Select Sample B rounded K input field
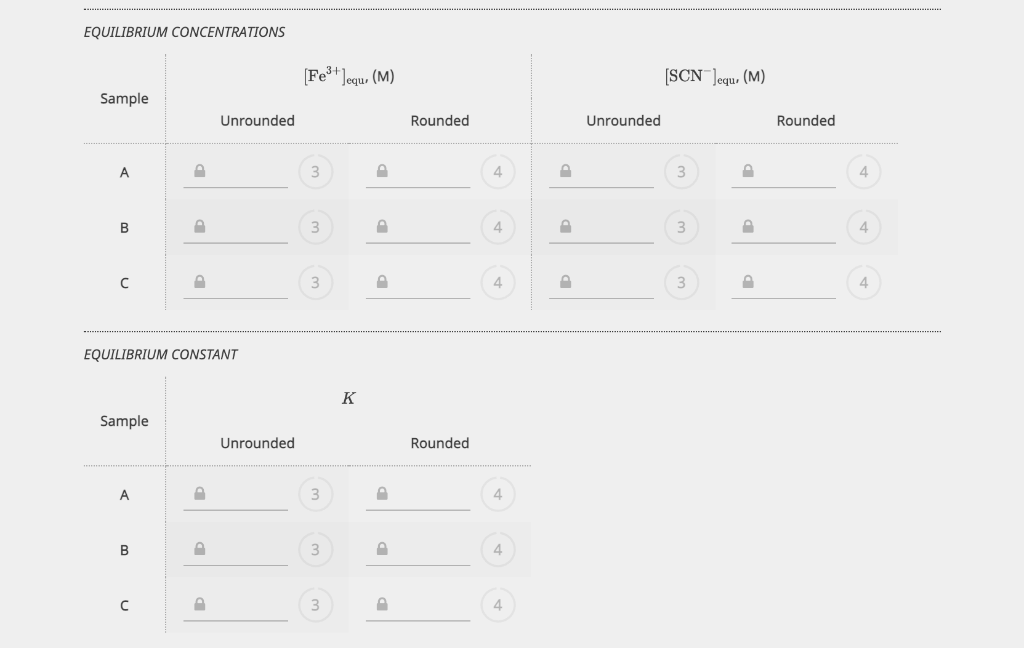Screen dimensions: 1024x648 [418, 551]
